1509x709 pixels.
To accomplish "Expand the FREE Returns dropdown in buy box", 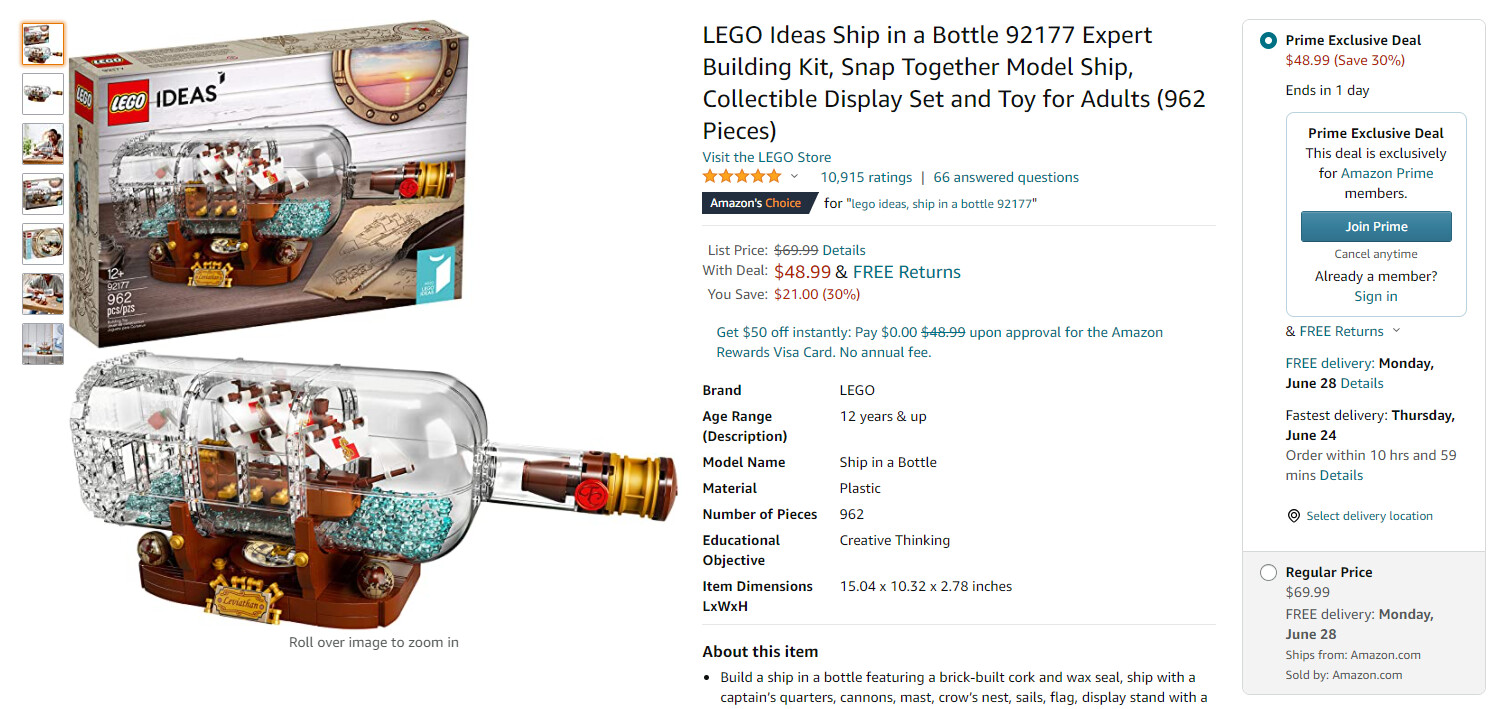I will (1396, 331).
